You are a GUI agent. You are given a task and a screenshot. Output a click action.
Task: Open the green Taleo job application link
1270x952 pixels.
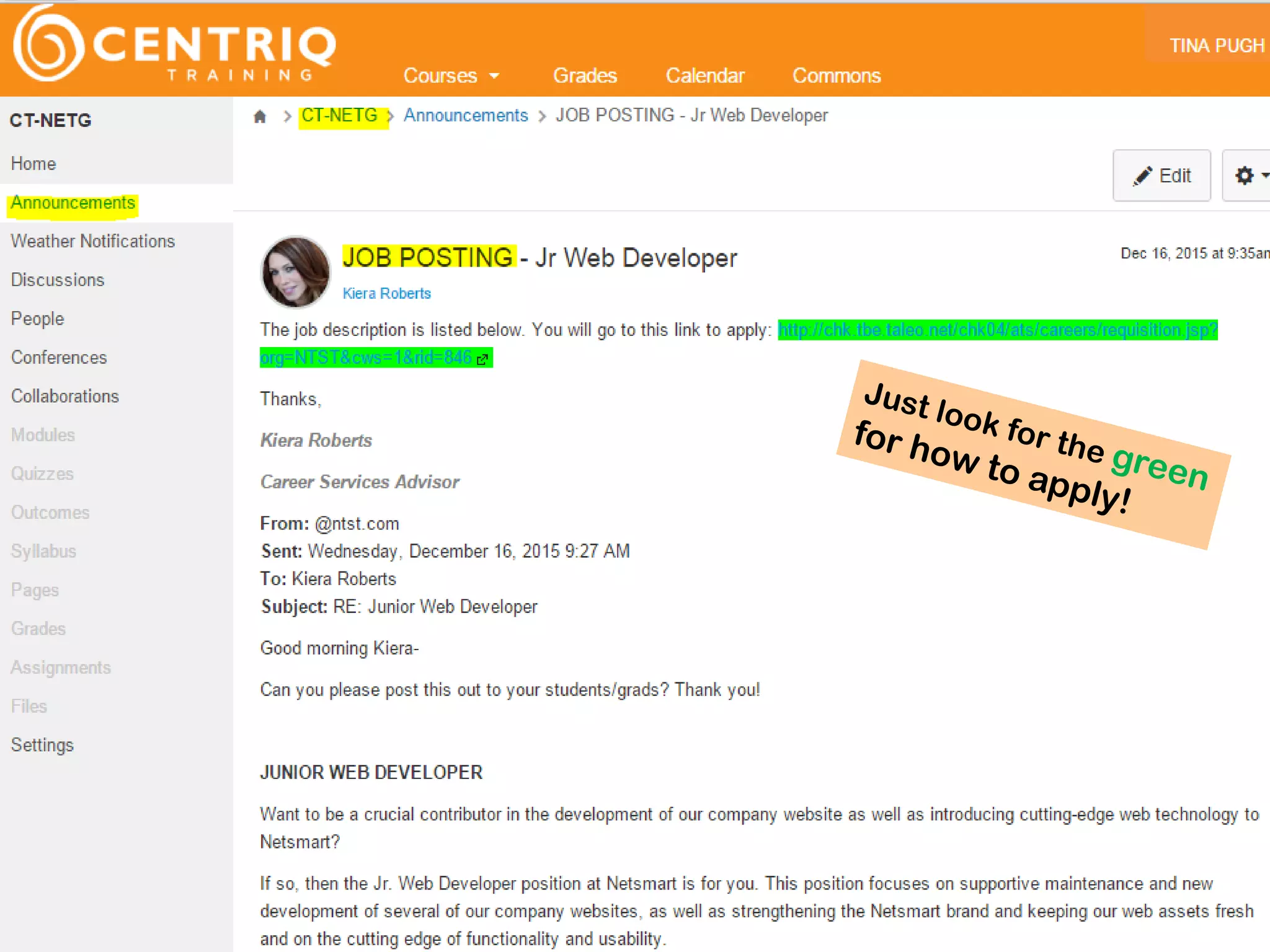(x=998, y=330)
